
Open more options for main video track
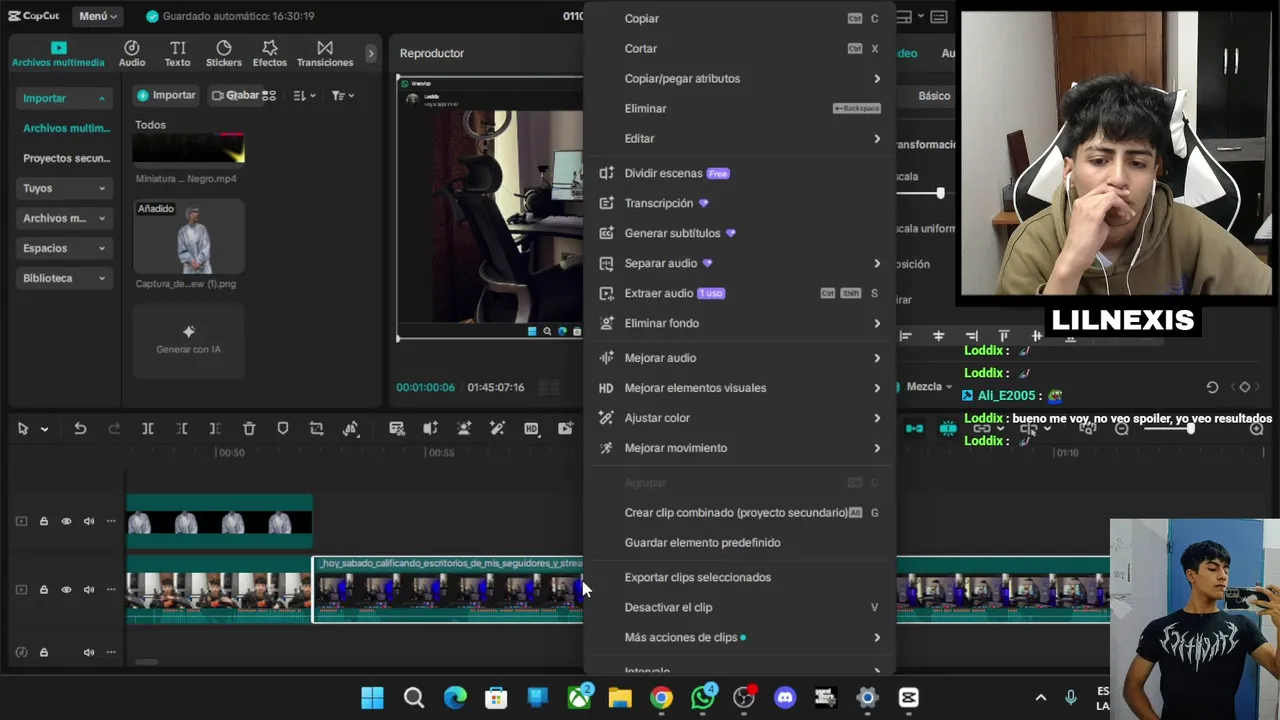click(x=111, y=590)
